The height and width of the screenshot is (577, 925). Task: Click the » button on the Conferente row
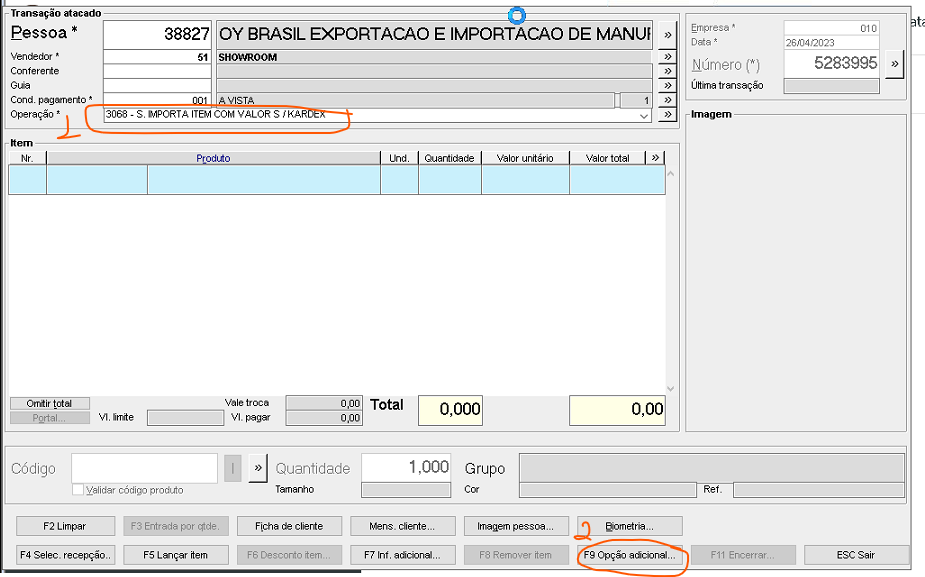(667, 71)
